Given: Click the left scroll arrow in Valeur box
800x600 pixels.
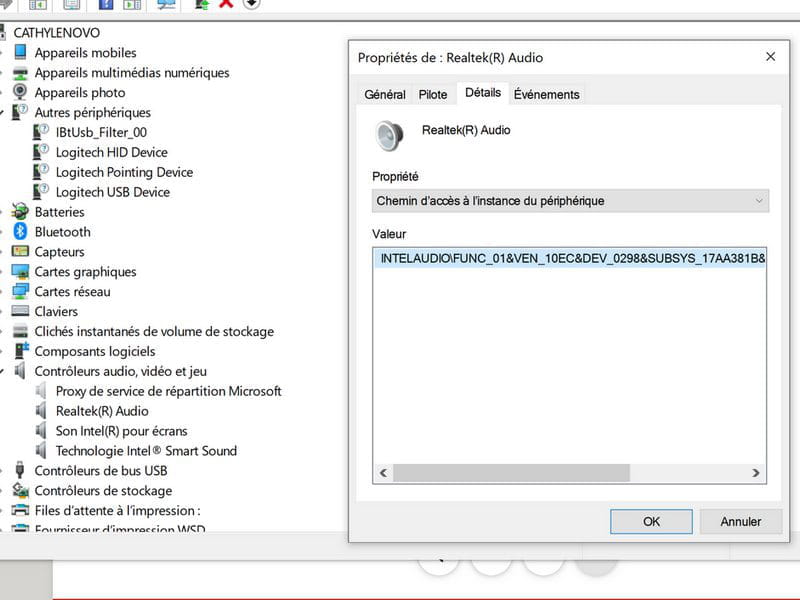Looking at the screenshot, I should [383, 473].
